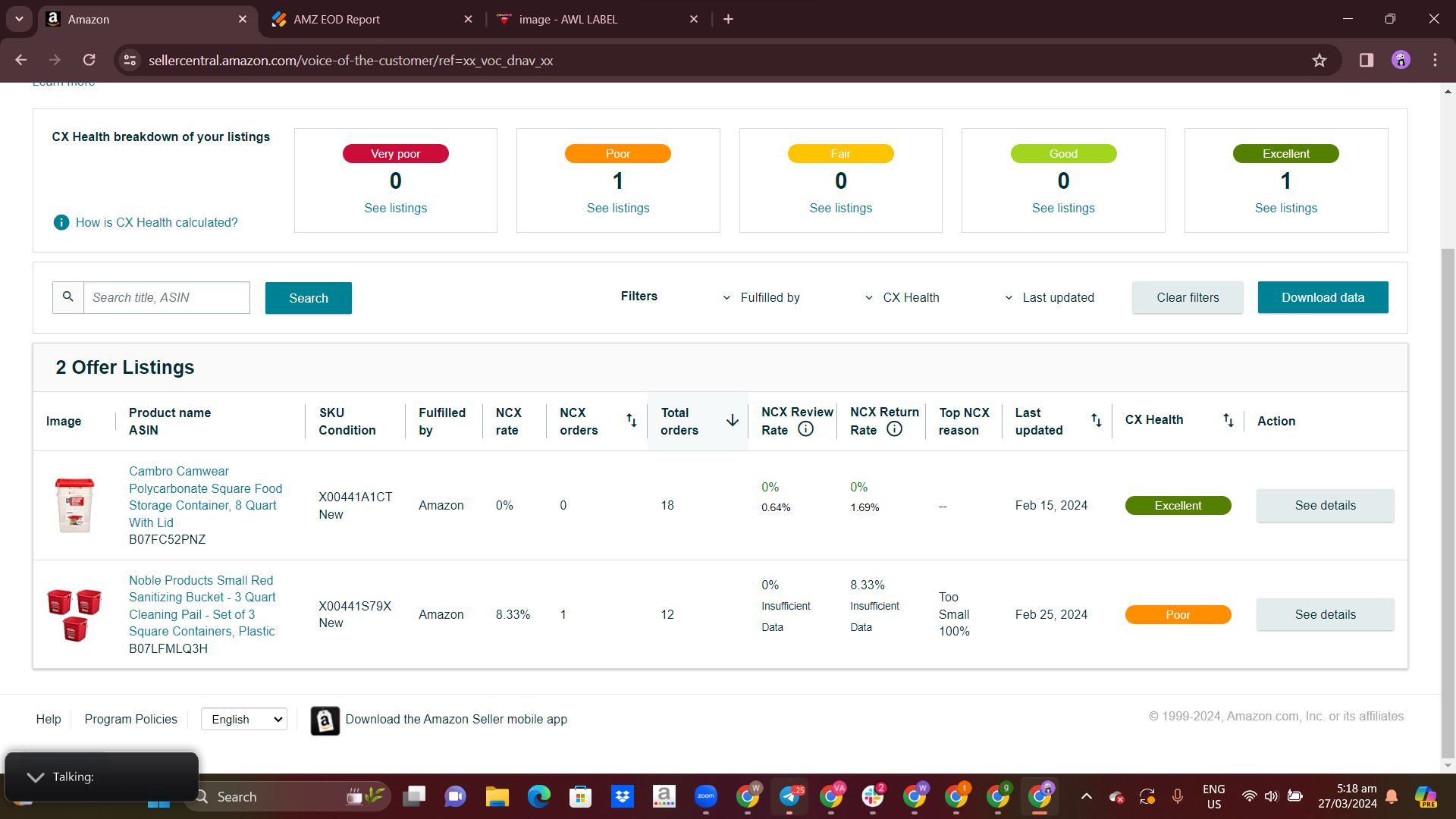View site information icon in address bar
This screenshot has width=1456, height=819.
(130, 60)
